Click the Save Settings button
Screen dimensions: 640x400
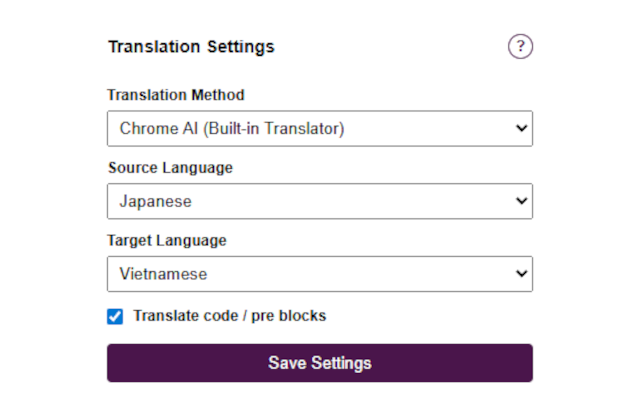320,363
